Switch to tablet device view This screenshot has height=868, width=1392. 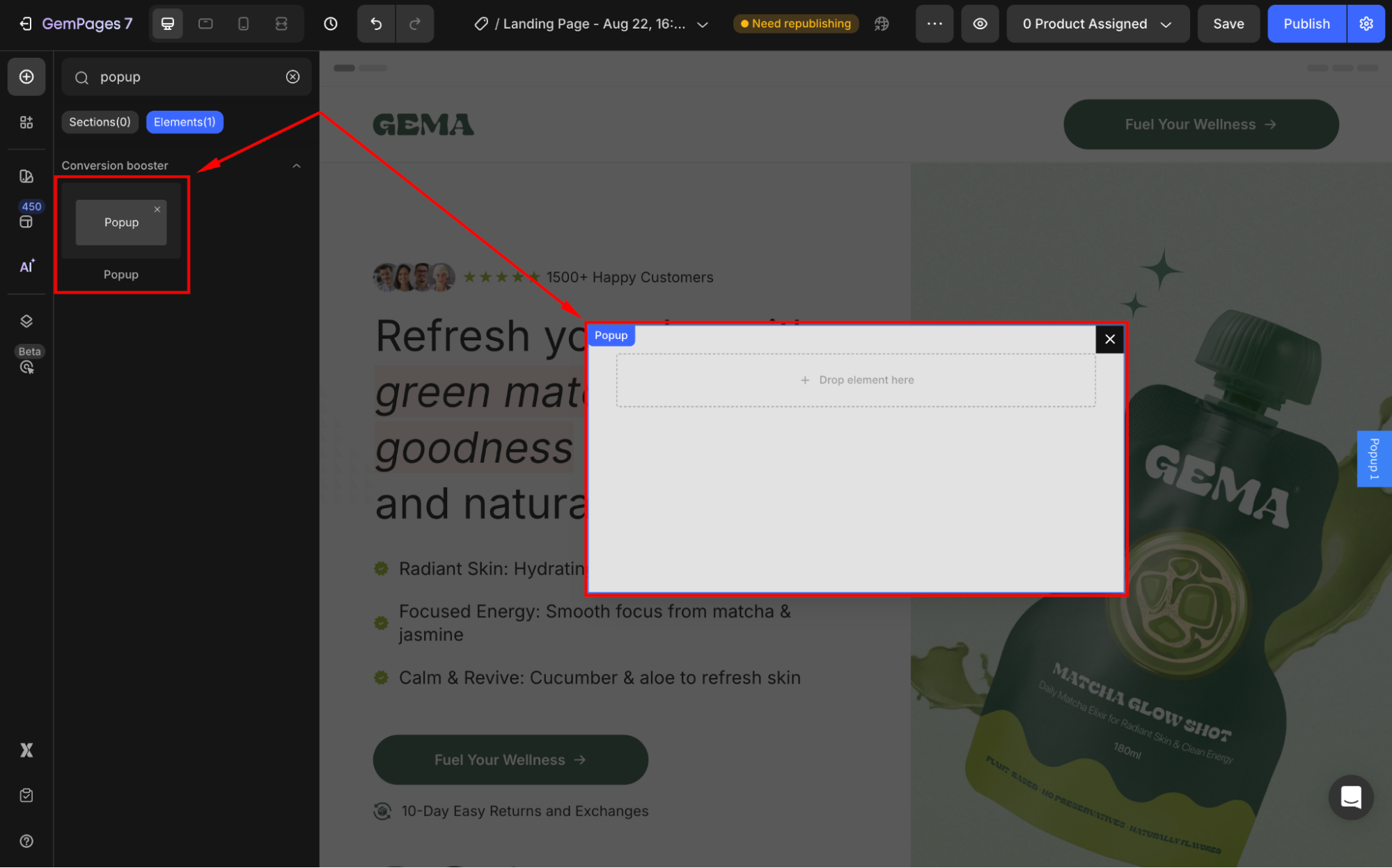click(205, 24)
